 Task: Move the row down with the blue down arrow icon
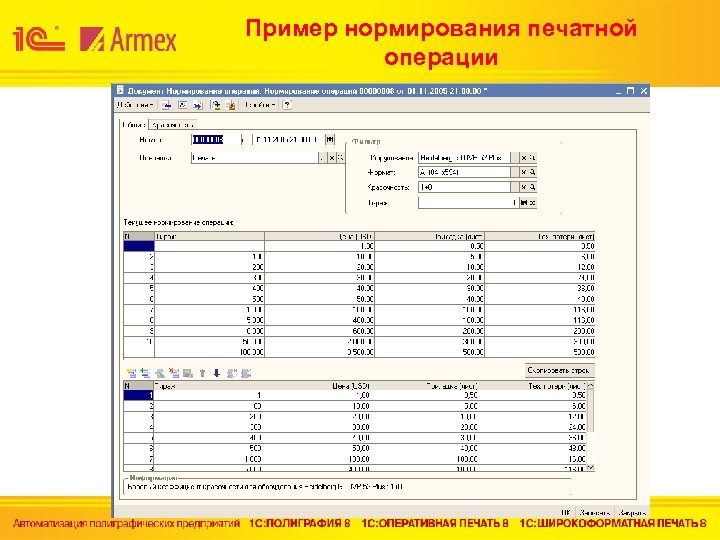(x=217, y=373)
